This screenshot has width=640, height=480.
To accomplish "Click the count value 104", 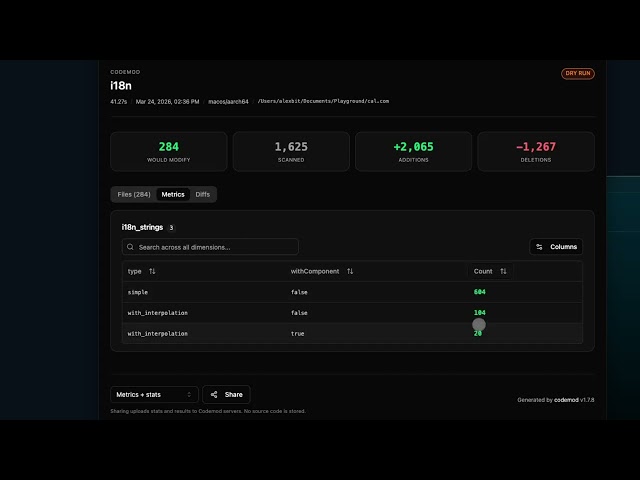I will [x=480, y=313].
